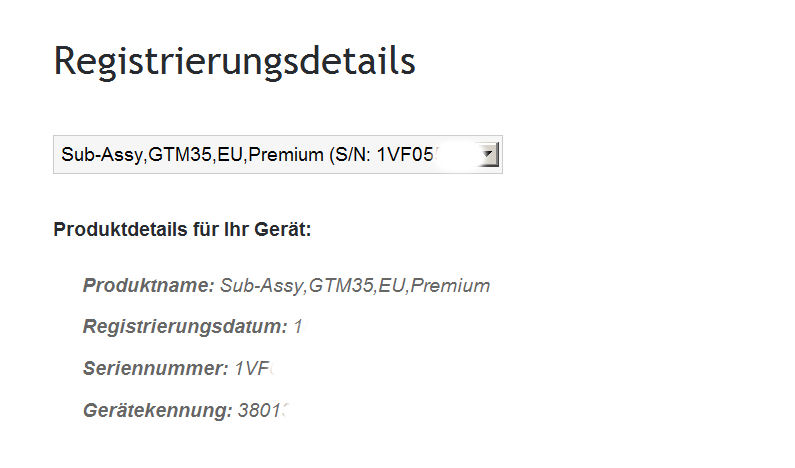Click 'Sub-Assy' at start of dropdown field
Image resolution: width=795 pixels, height=468 pixels.
(101, 155)
